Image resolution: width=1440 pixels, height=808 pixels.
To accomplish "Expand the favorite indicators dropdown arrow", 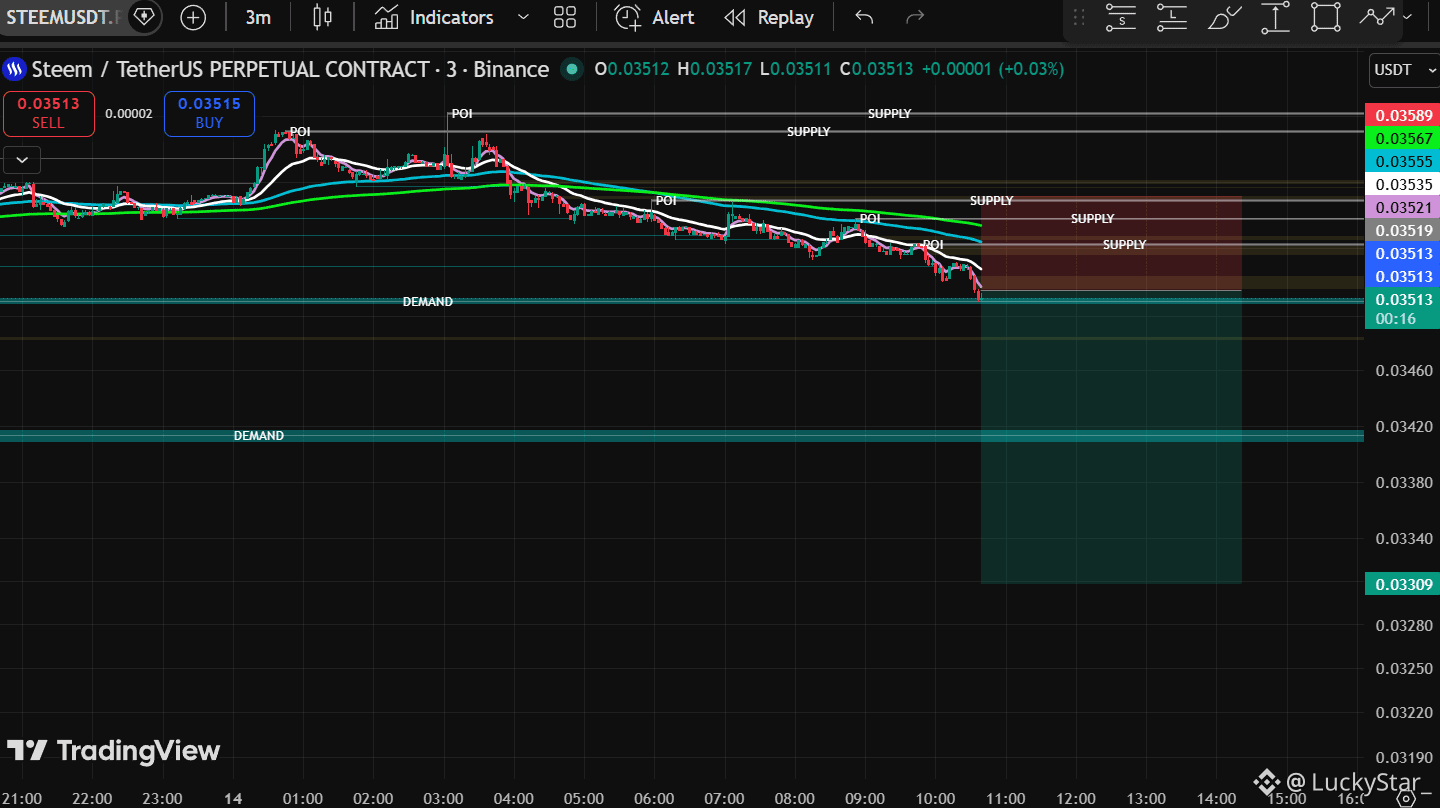I will [524, 17].
